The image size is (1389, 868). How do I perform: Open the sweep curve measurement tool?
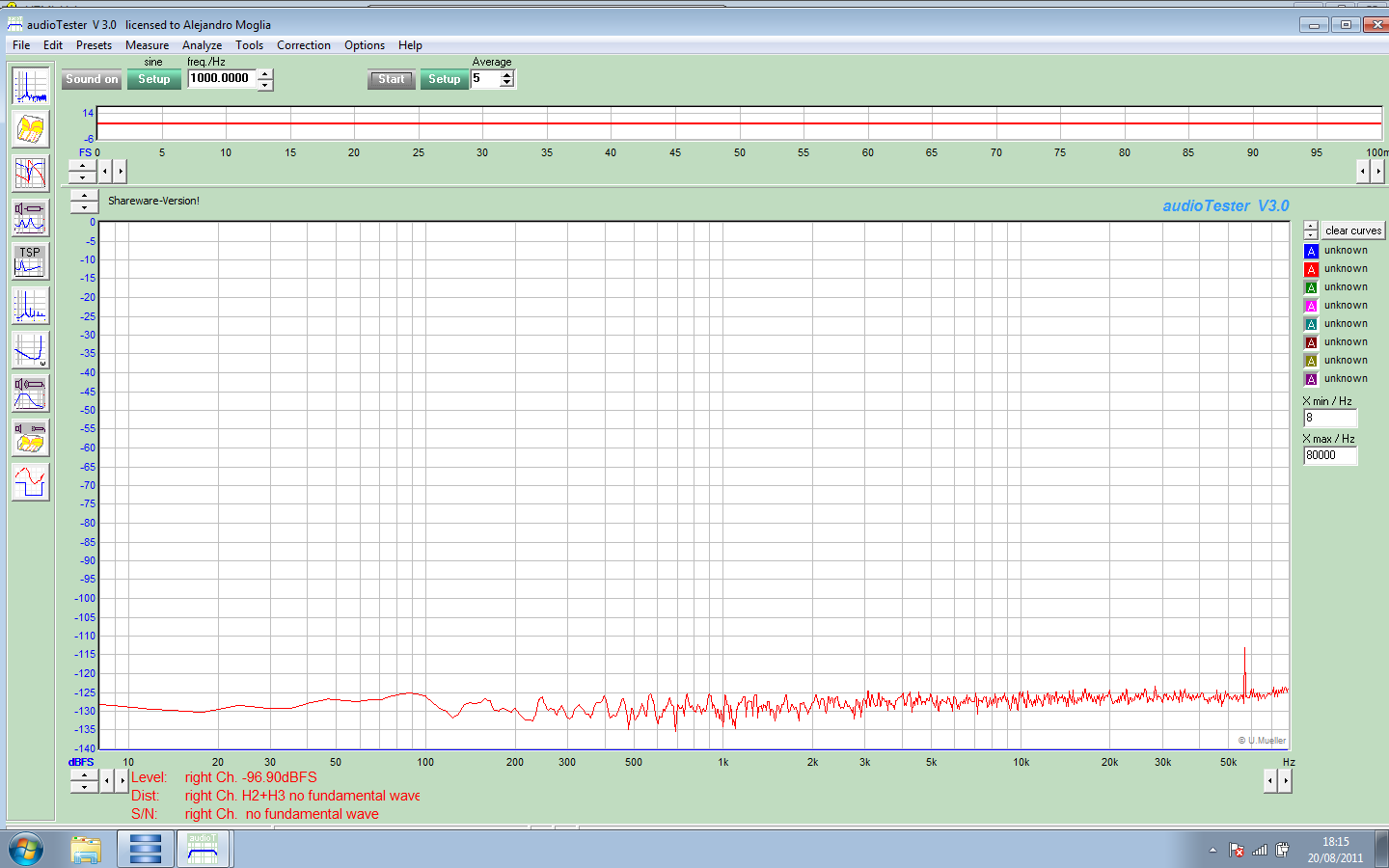pyautogui.click(x=30, y=350)
